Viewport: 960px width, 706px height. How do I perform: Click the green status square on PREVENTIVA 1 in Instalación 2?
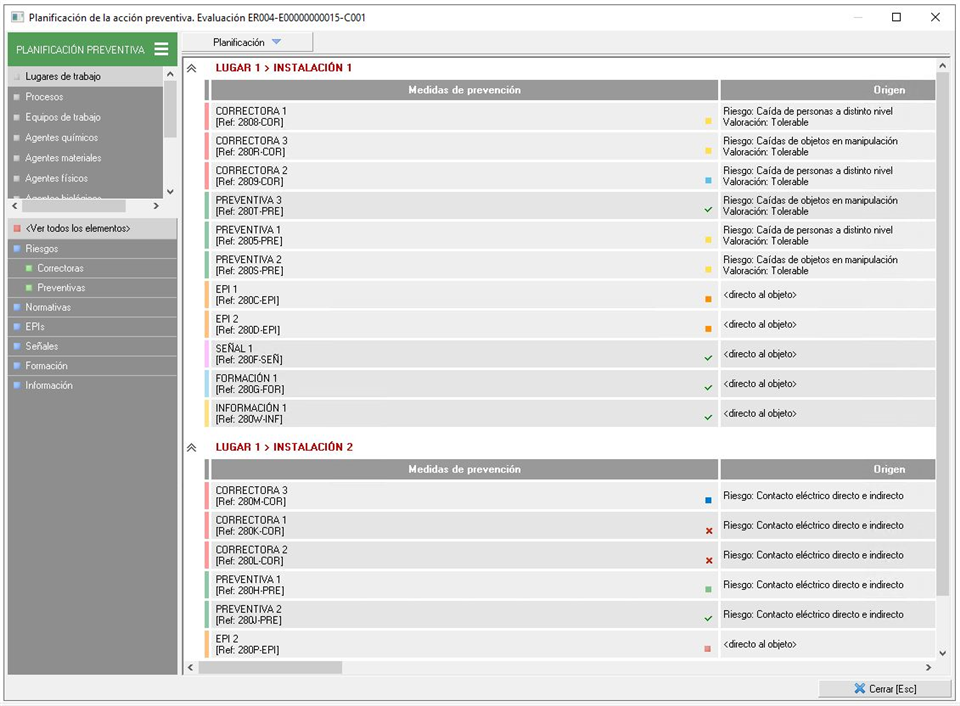click(708, 590)
